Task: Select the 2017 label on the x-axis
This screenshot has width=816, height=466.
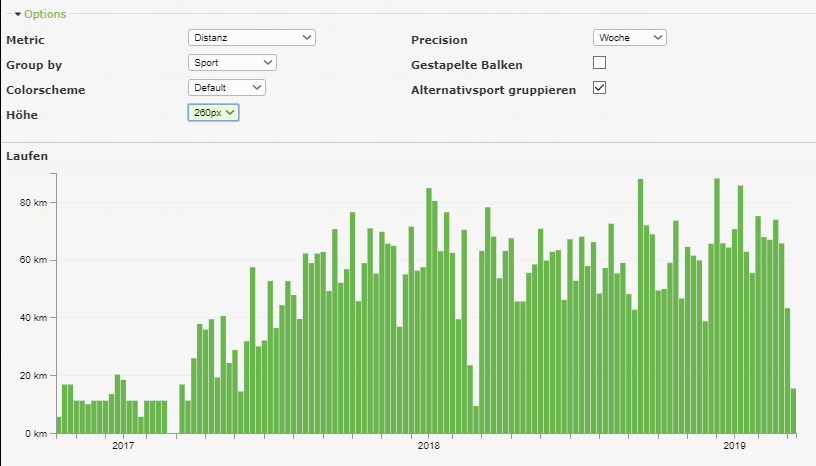Action: click(x=123, y=446)
